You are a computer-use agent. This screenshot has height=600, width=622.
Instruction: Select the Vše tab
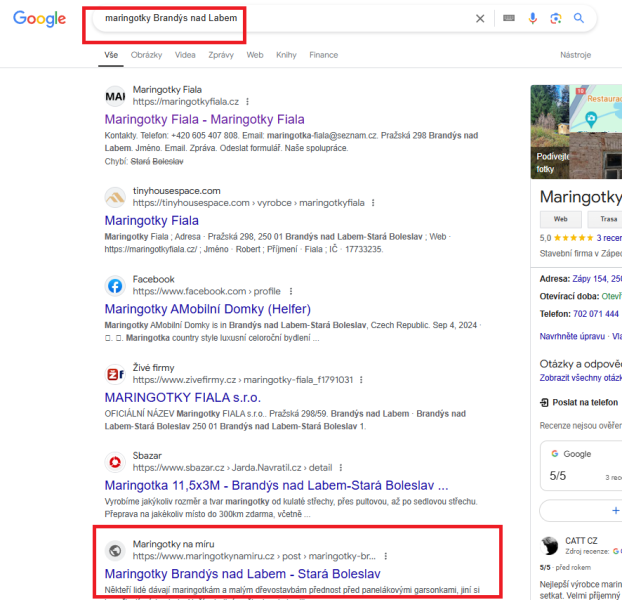[111, 55]
